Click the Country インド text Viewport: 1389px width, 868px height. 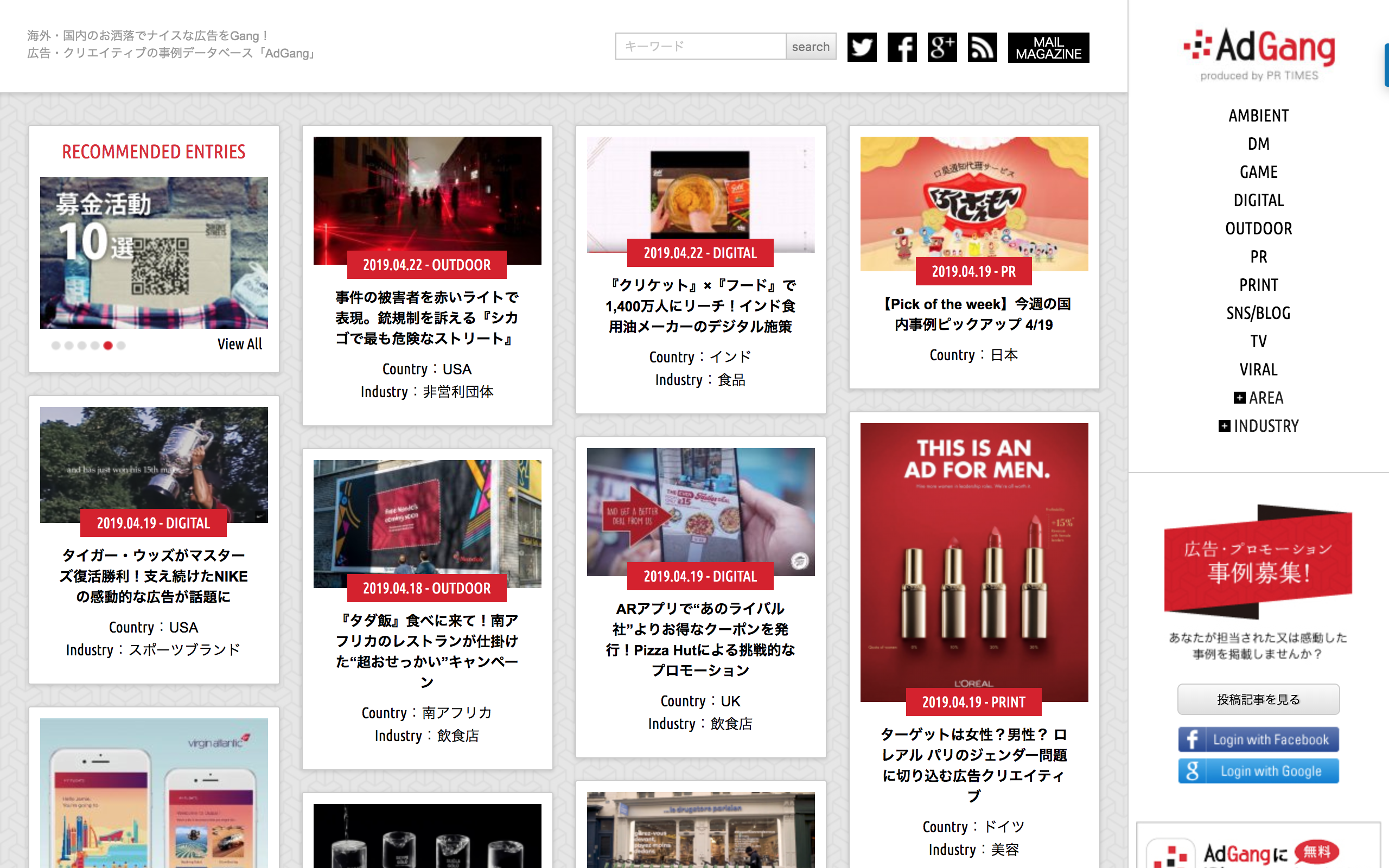(700, 356)
